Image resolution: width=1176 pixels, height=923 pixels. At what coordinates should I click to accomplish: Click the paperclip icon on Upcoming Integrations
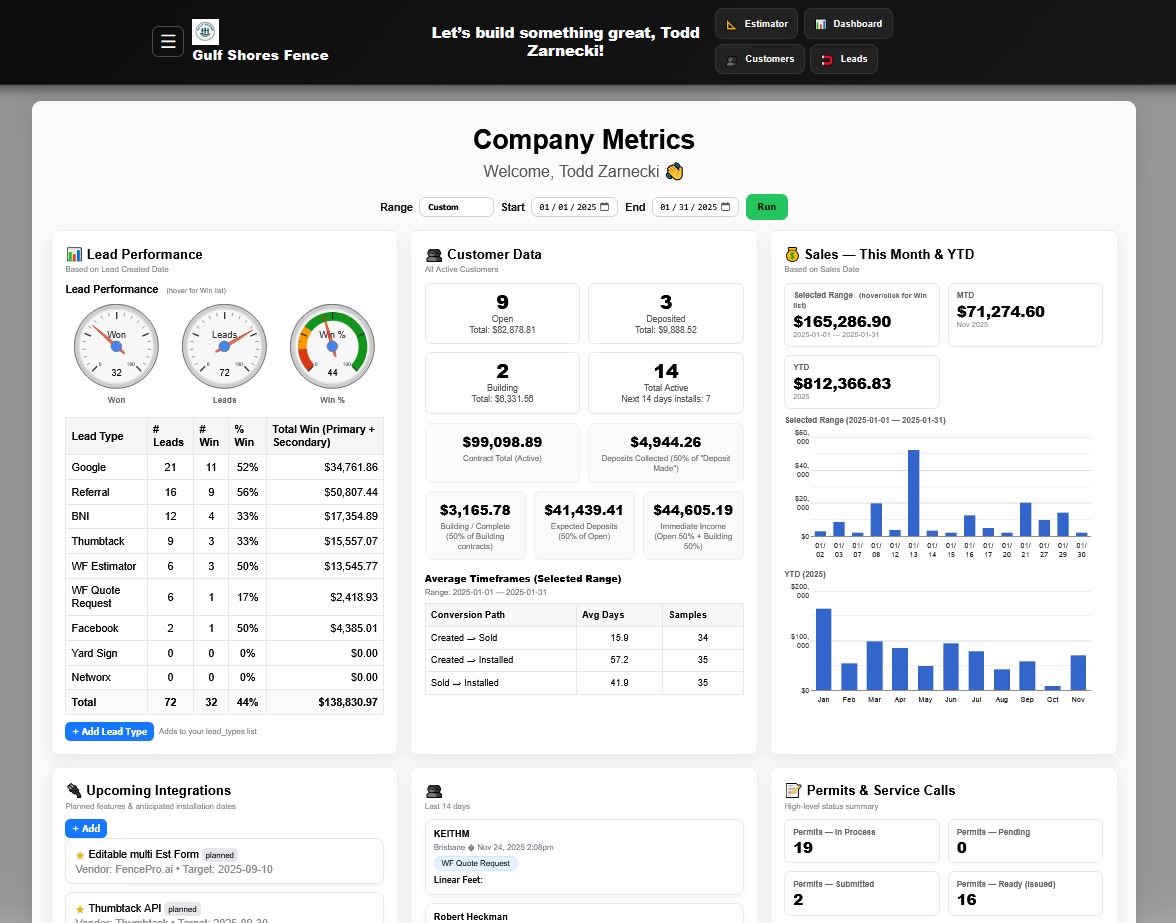pos(75,790)
